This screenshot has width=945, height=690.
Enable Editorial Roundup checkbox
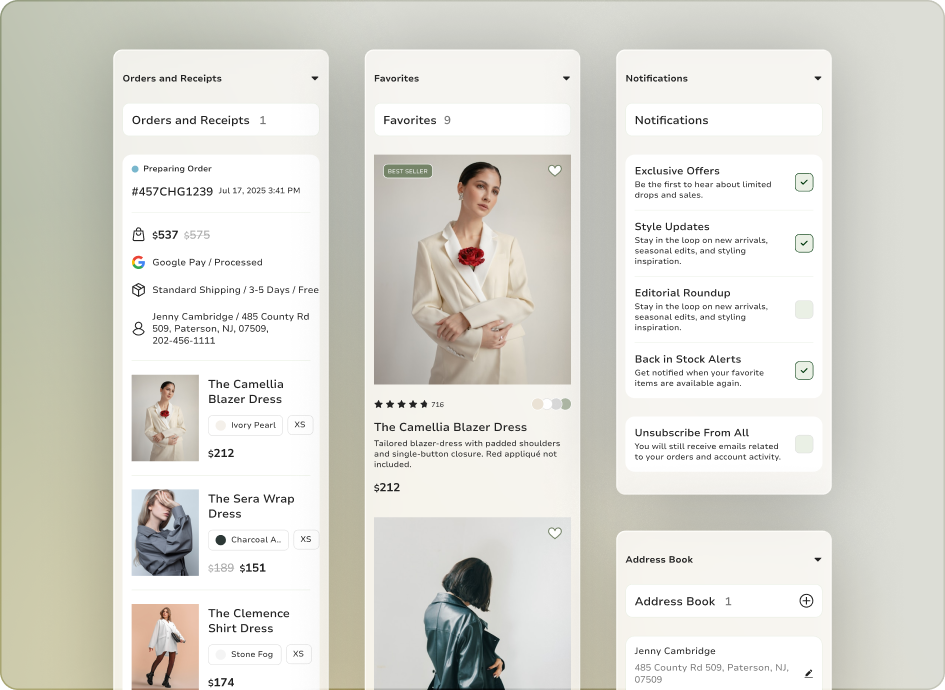[804, 310]
